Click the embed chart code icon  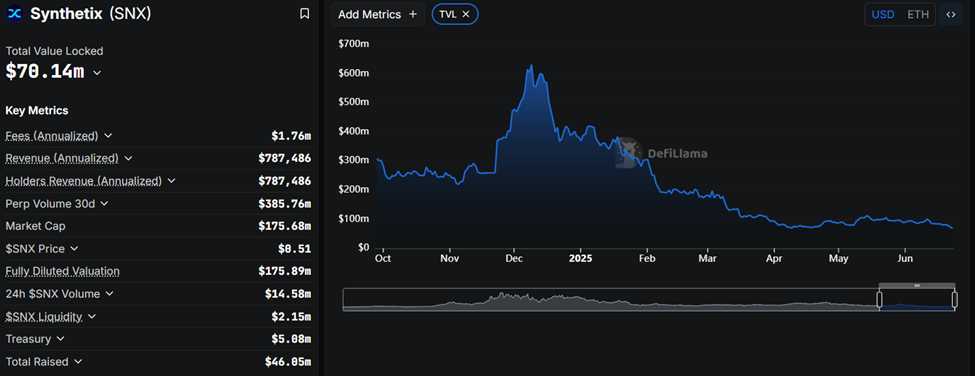coord(951,14)
